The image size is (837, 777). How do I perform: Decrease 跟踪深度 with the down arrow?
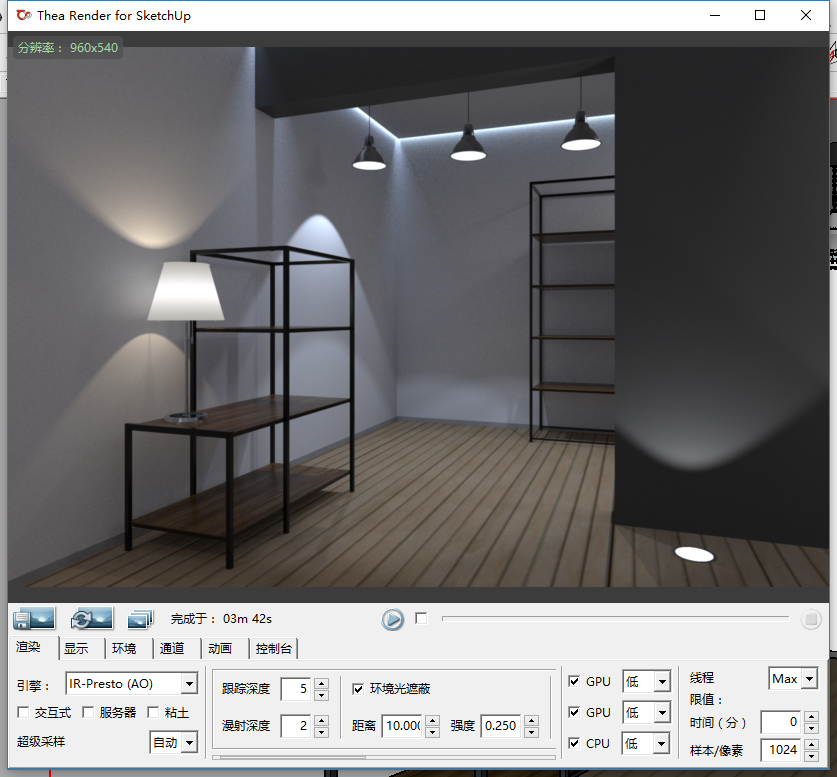321,695
